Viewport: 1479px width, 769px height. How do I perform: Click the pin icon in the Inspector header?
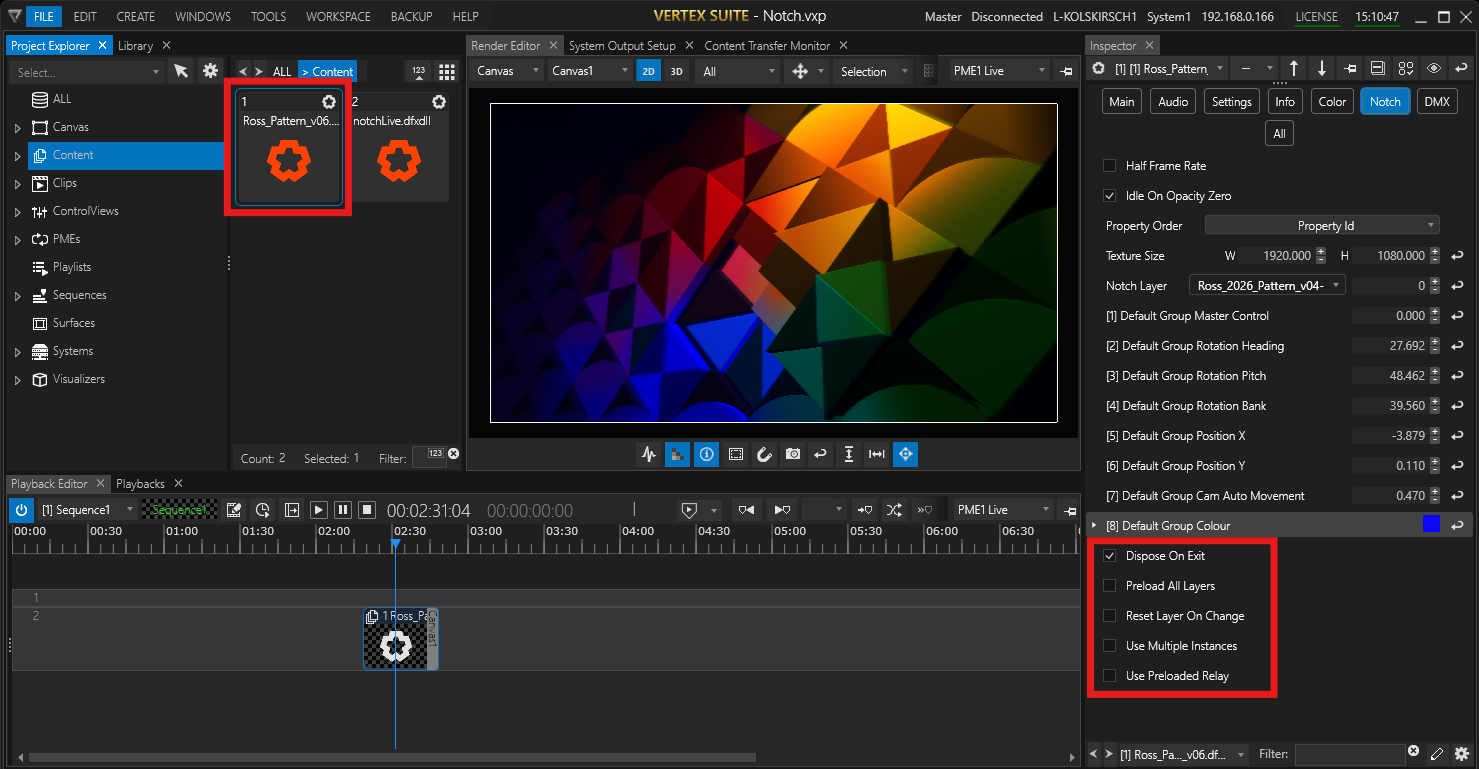pos(1350,68)
